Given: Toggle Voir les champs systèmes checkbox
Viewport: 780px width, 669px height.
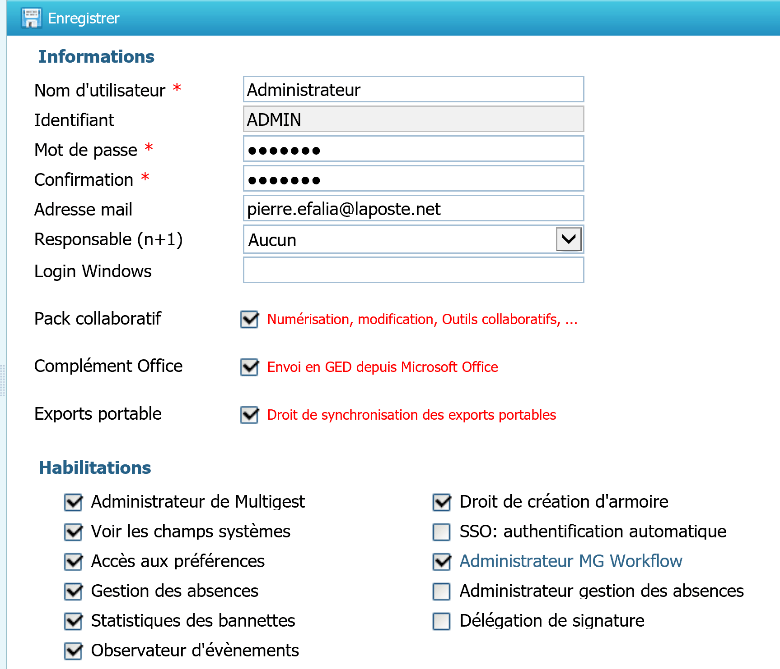Looking at the screenshot, I should coord(73,532).
